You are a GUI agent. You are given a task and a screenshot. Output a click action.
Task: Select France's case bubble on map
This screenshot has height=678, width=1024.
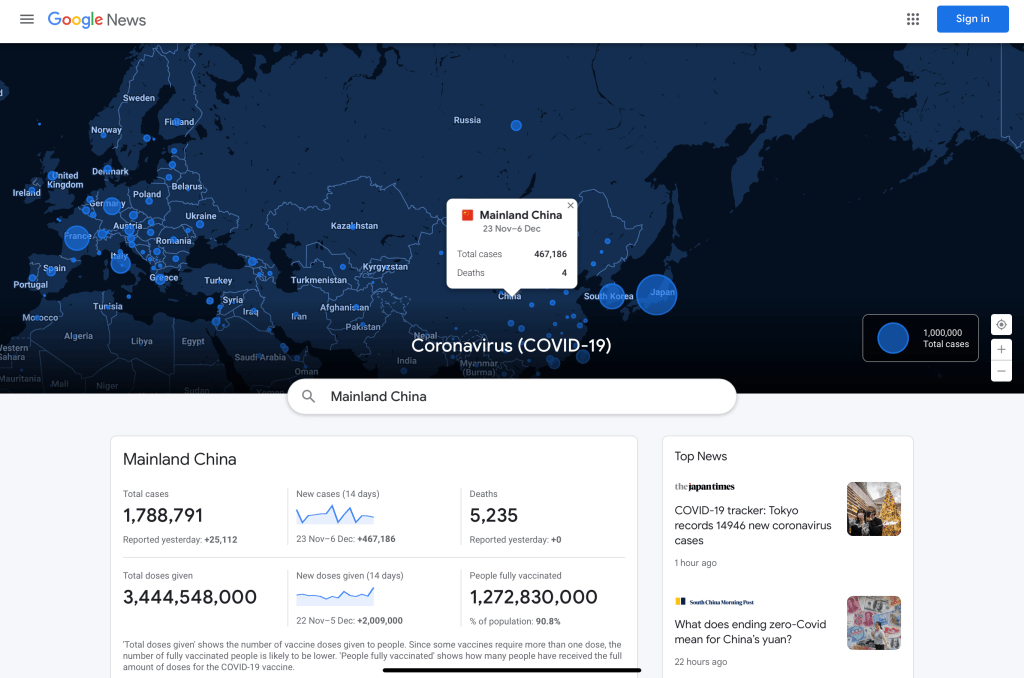77,238
